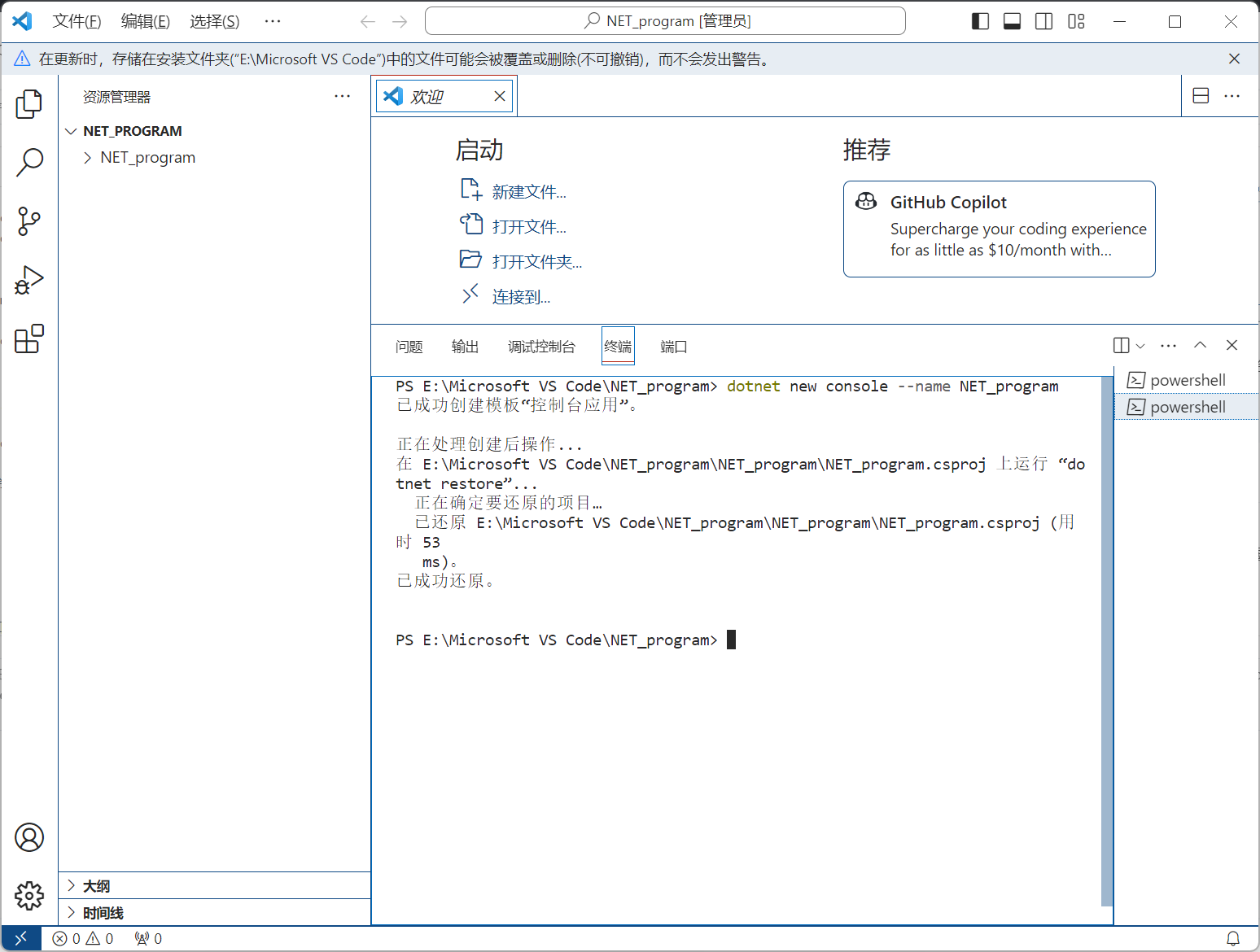1260x952 pixels.
Task: Toggle the primary side bar visibility
Action: [x=980, y=21]
